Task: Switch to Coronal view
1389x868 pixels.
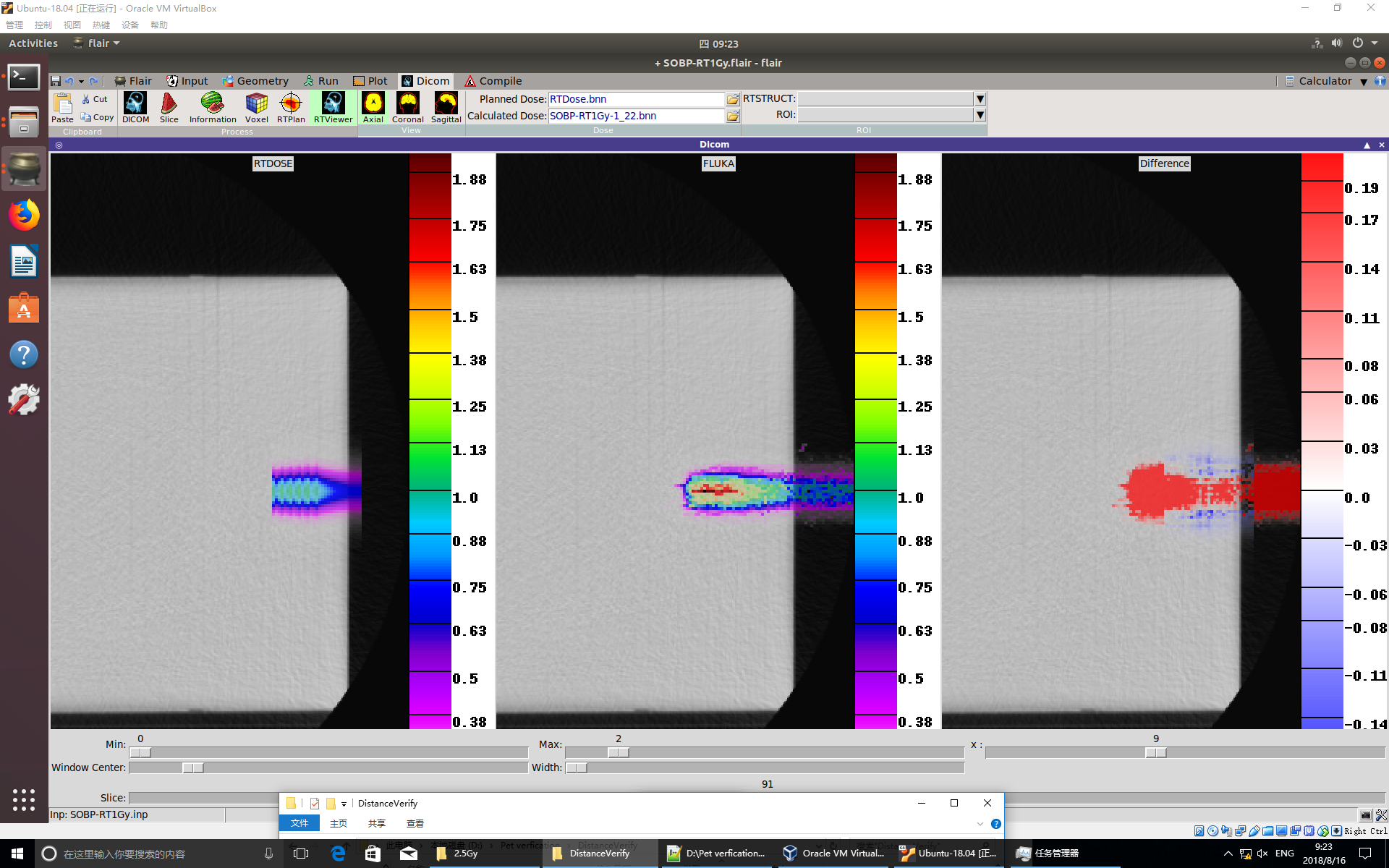Action: point(408,107)
